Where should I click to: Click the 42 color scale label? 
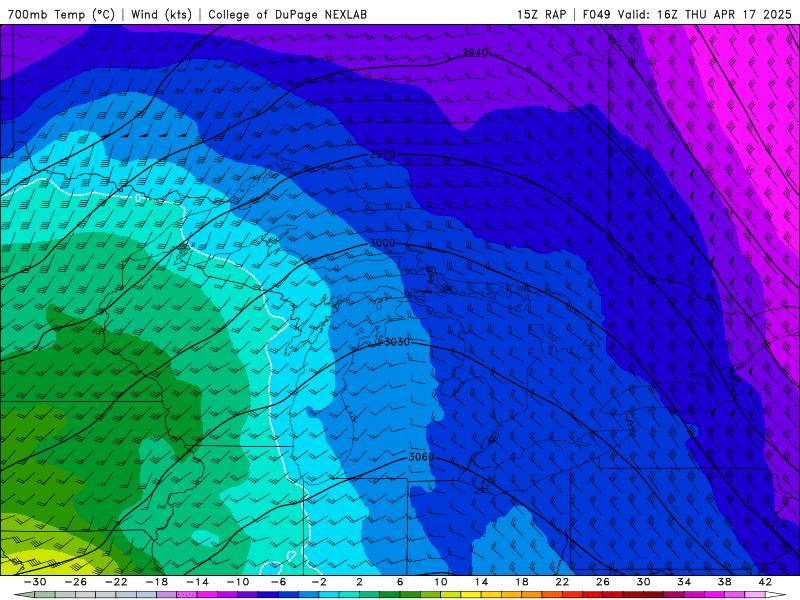coord(765,582)
